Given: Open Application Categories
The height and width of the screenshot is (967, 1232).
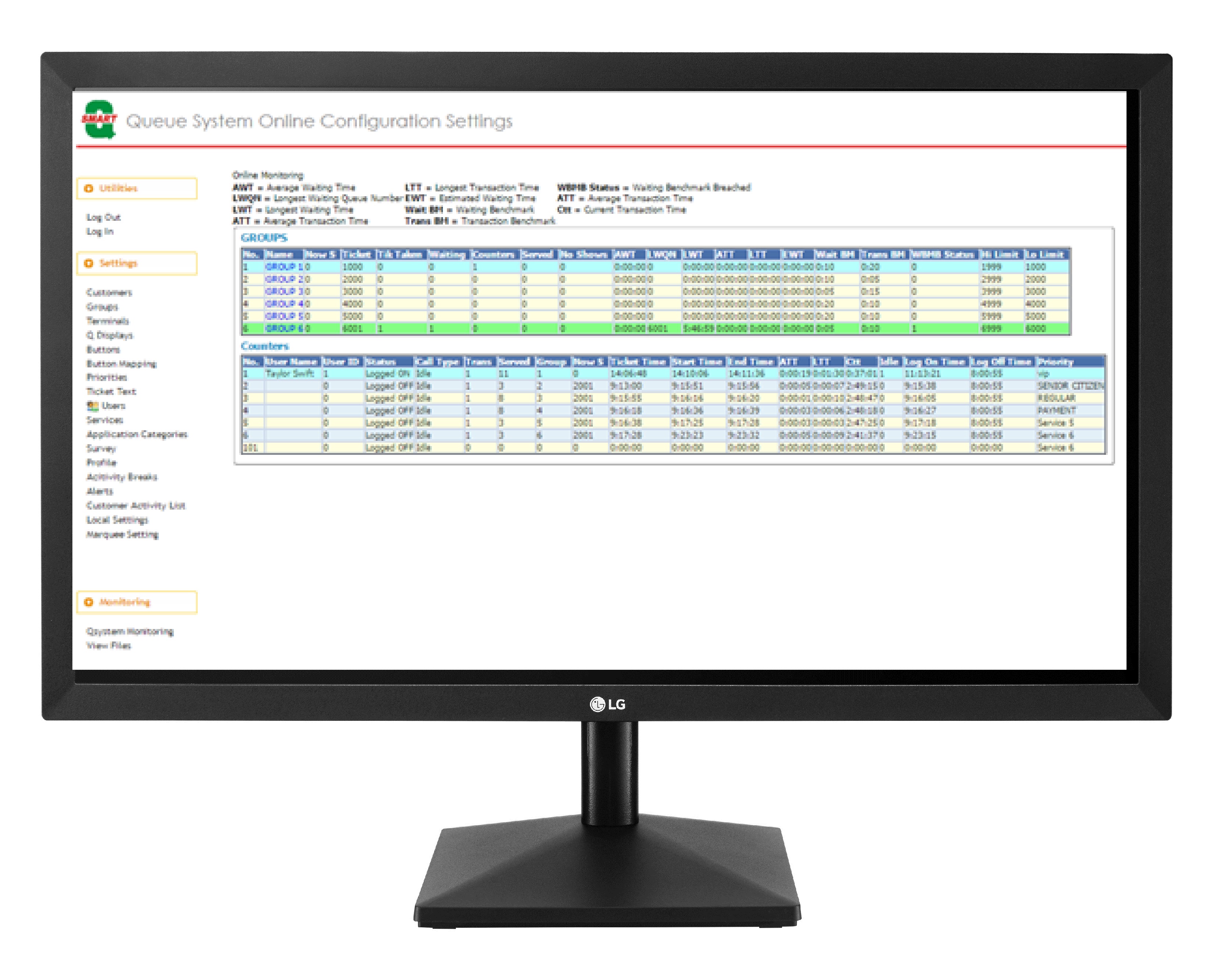Looking at the screenshot, I should pyautogui.click(x=136, y=434).
